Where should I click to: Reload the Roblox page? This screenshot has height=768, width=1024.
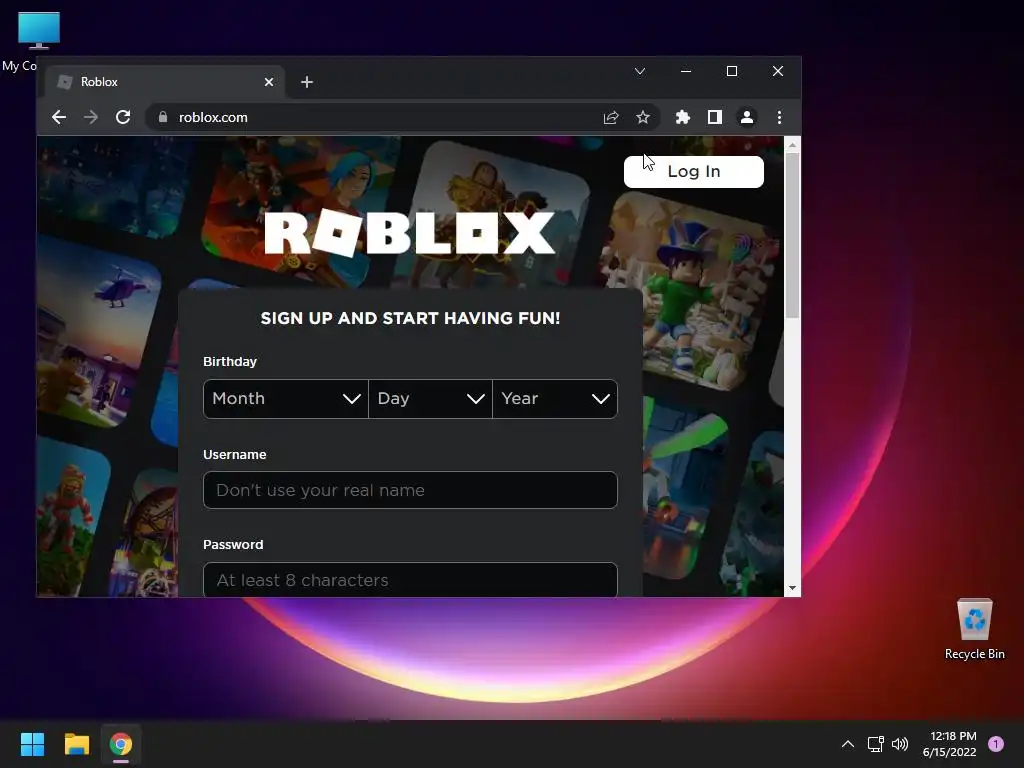point(123,118)
